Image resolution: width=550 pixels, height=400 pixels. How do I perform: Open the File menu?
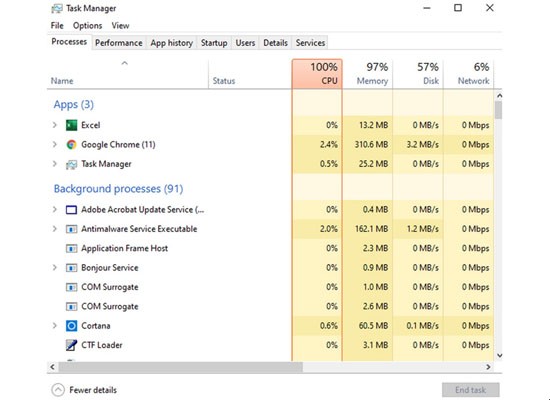(57, 26)
